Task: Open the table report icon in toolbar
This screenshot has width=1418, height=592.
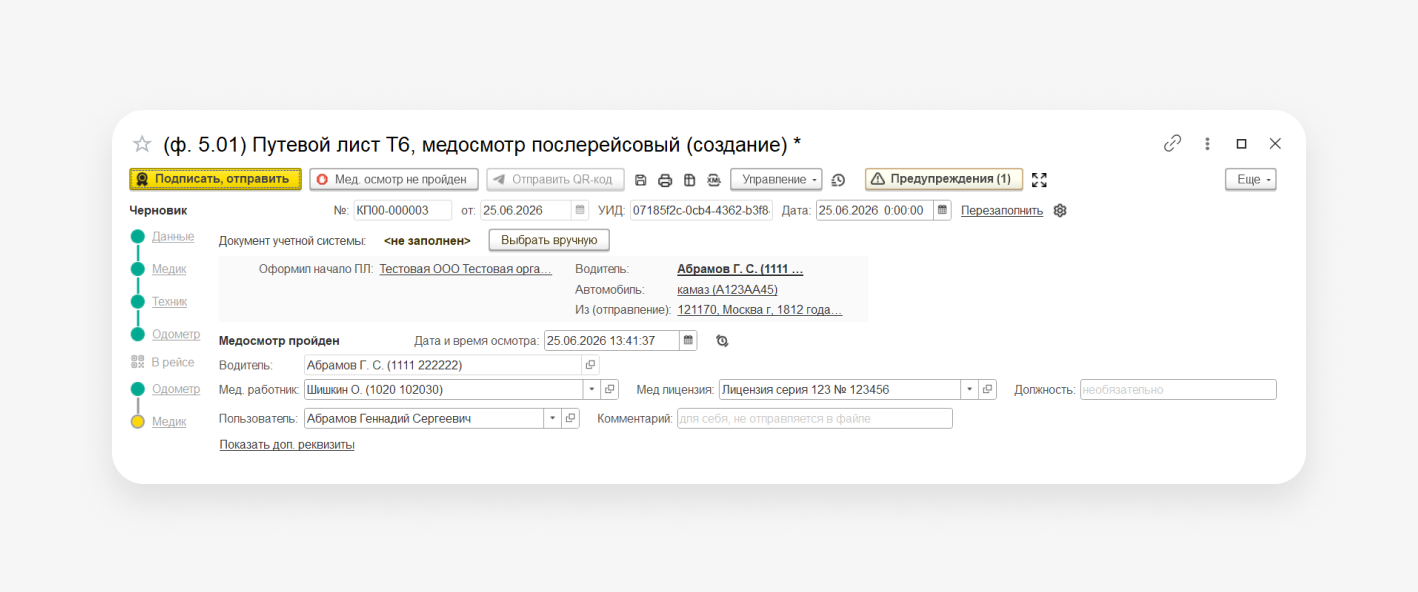Action: point(689,180)
